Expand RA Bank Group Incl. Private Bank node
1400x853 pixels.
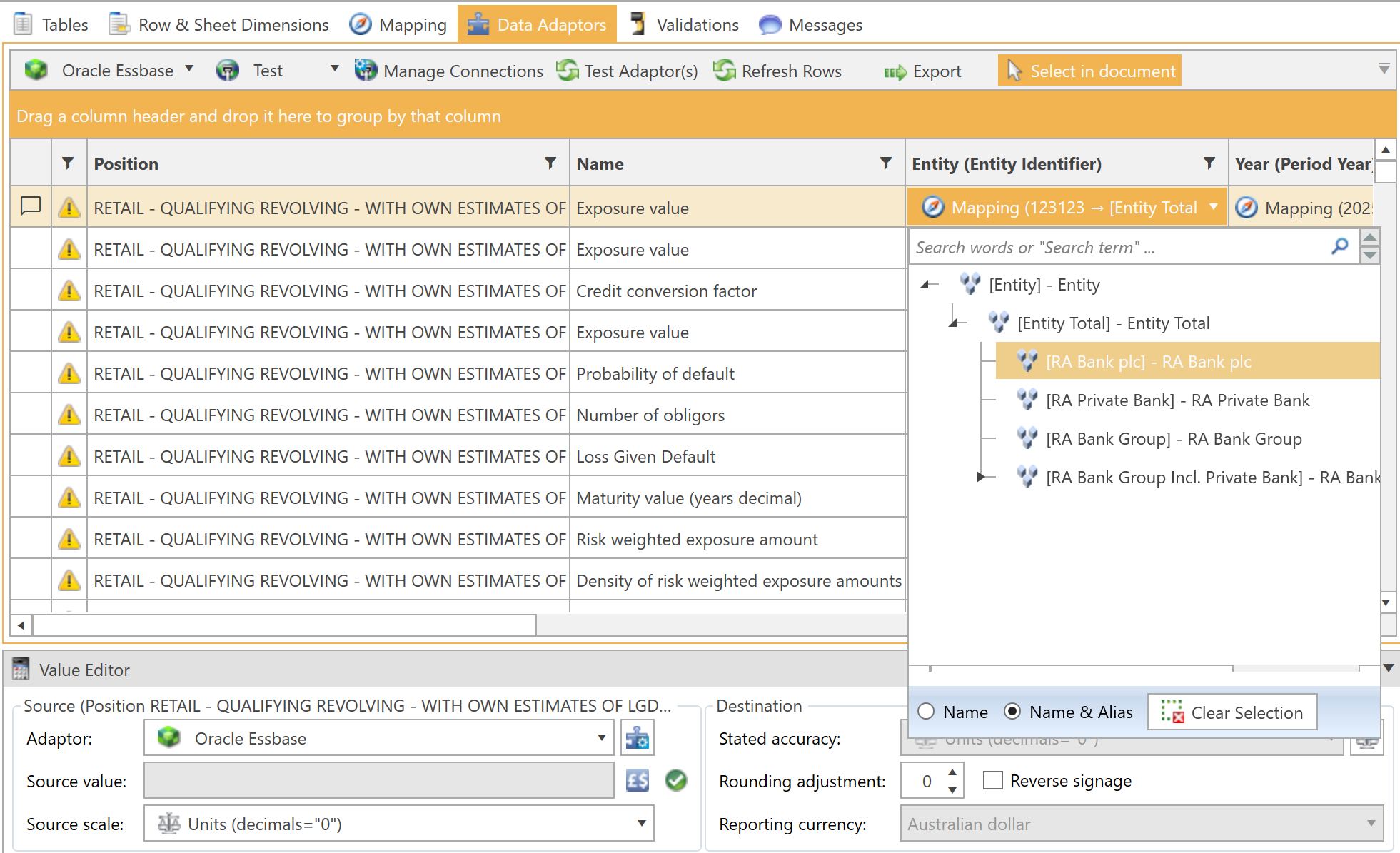(982, 476)
